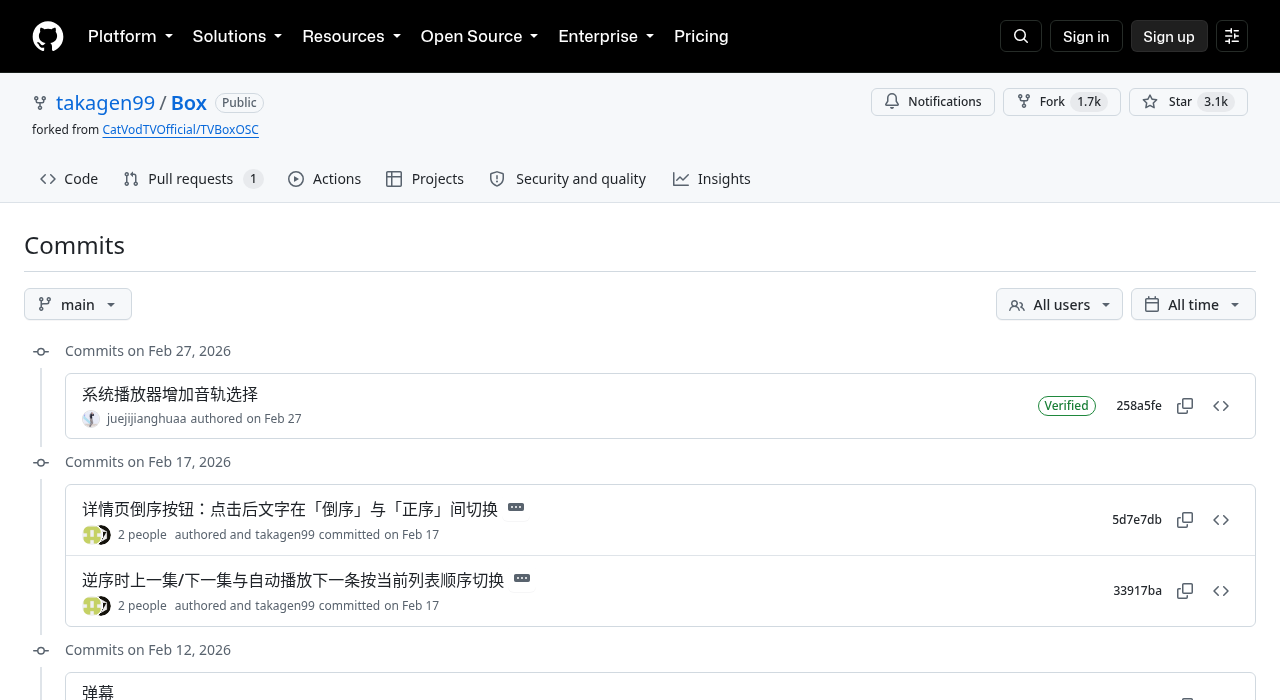Expand the description of commit 33917ba
This screenshot has height=700, width=1280.
522,579
